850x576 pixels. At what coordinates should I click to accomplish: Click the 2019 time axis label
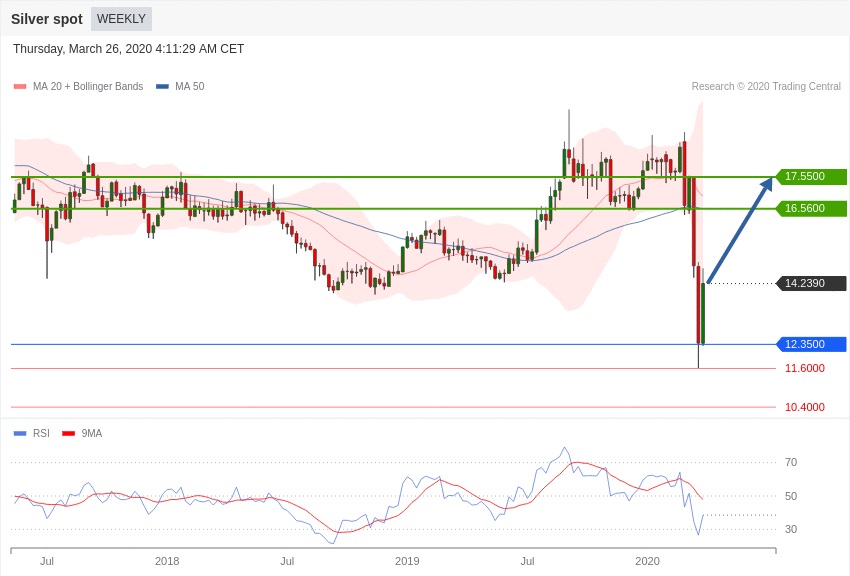[x=407, y=561]
